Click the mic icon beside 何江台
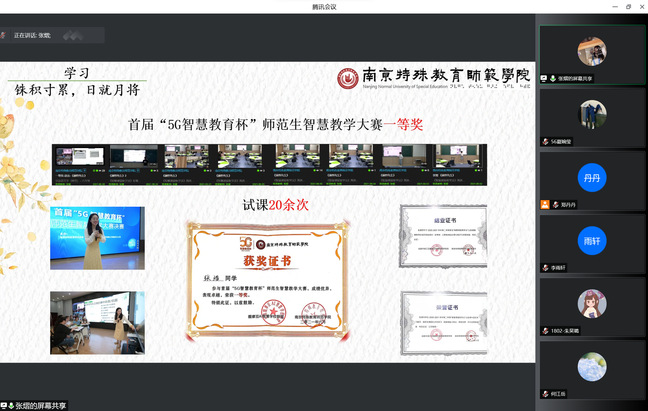648x411 pixels. 546,394
